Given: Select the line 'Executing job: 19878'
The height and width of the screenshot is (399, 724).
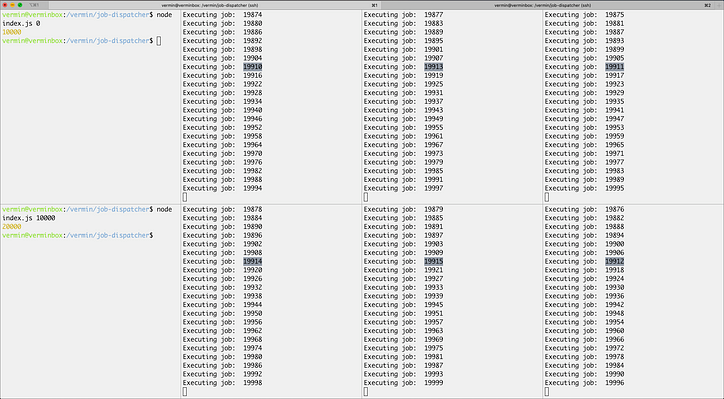Looking at the screenshot, I should pos(222,209).
